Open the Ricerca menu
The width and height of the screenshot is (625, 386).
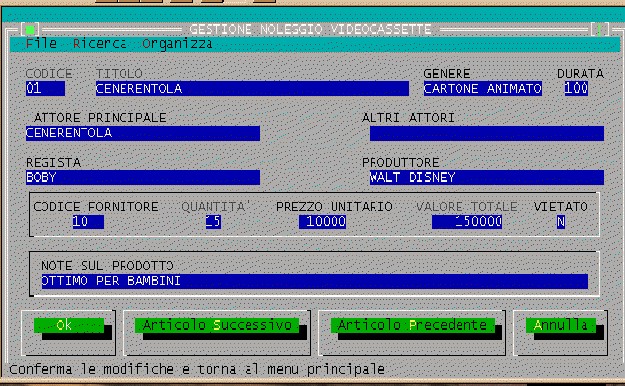(x=99, y=43)
